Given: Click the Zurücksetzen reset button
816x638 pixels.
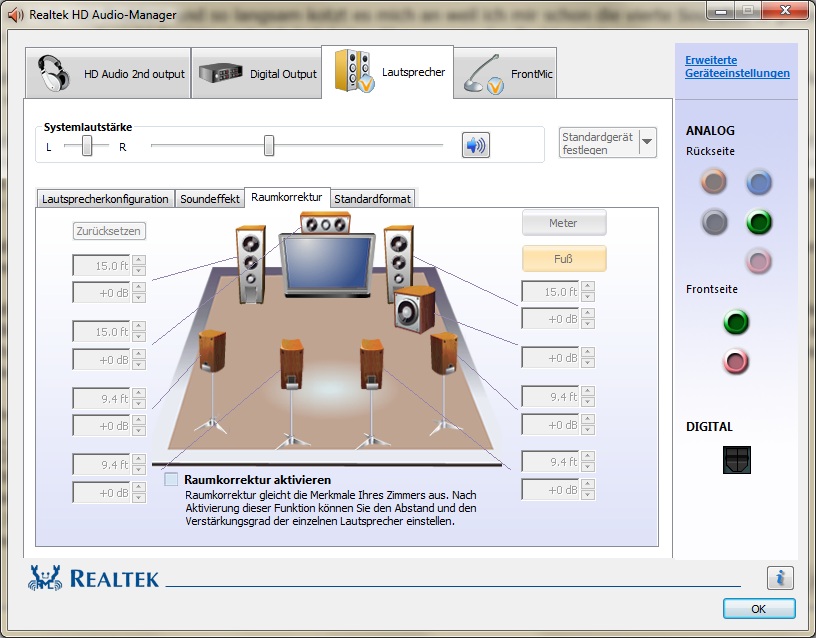Looking at the screenshot, I should [x=109, y=231].
